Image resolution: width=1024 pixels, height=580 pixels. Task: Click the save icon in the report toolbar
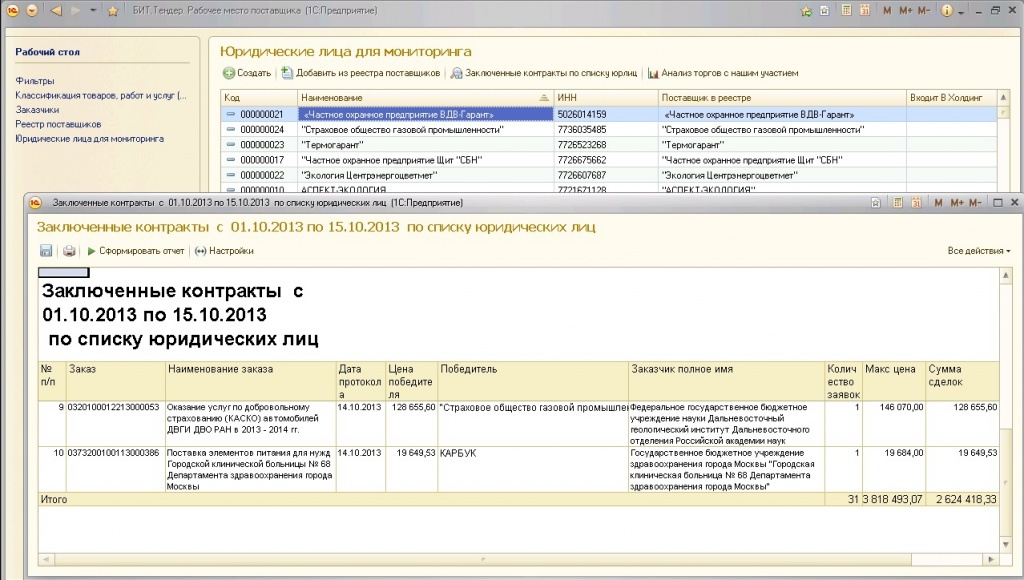(46, 251)
